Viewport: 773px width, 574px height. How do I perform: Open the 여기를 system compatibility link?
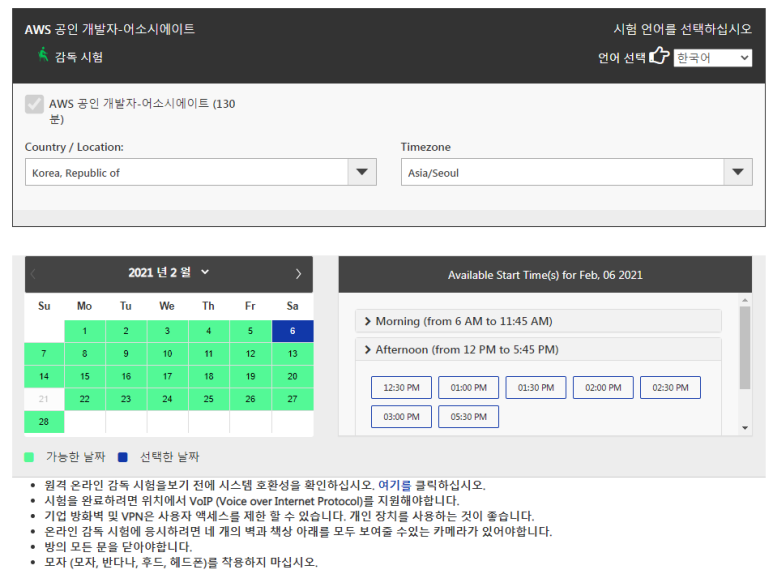point(394,485)
